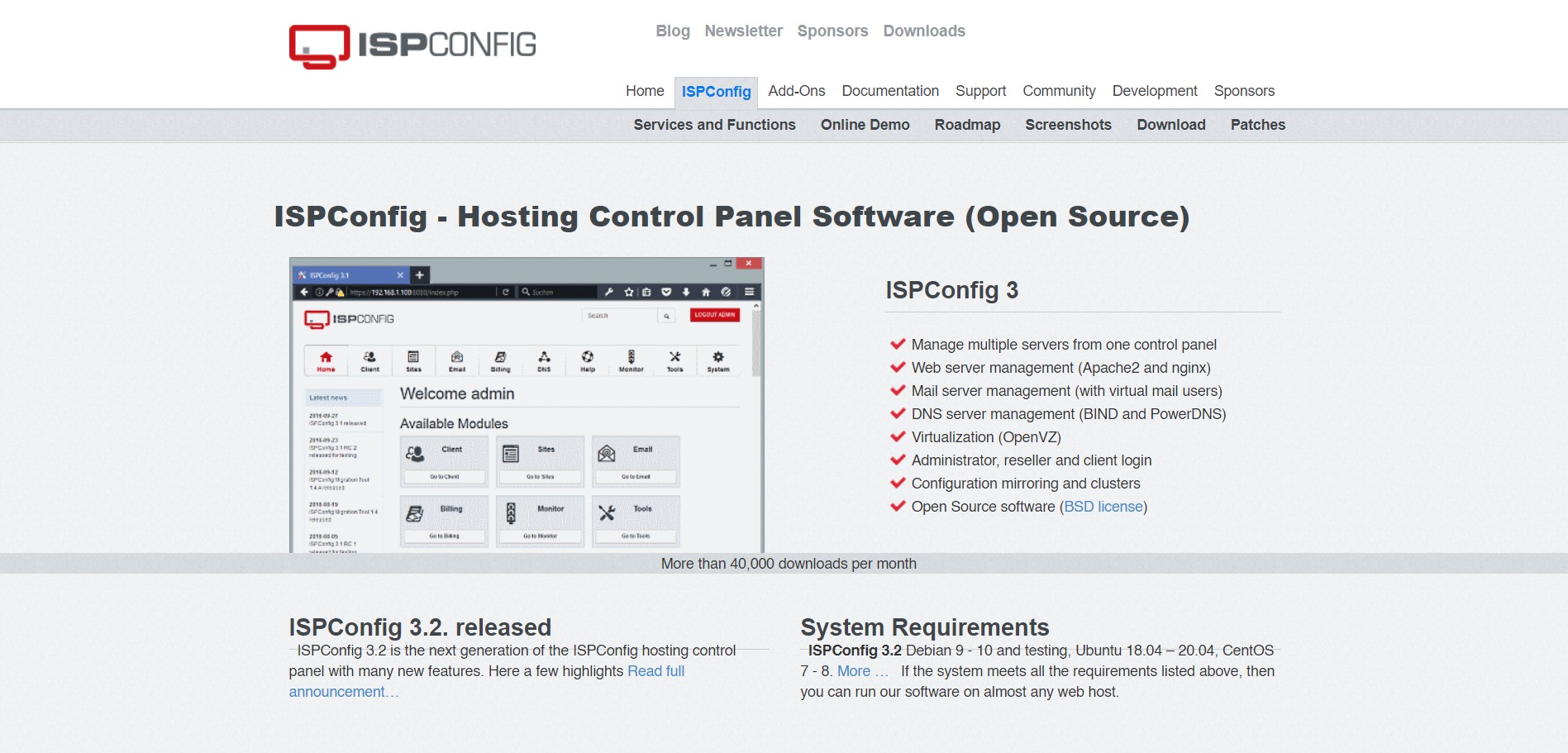Open the Online Demo page

click(865, 125)
